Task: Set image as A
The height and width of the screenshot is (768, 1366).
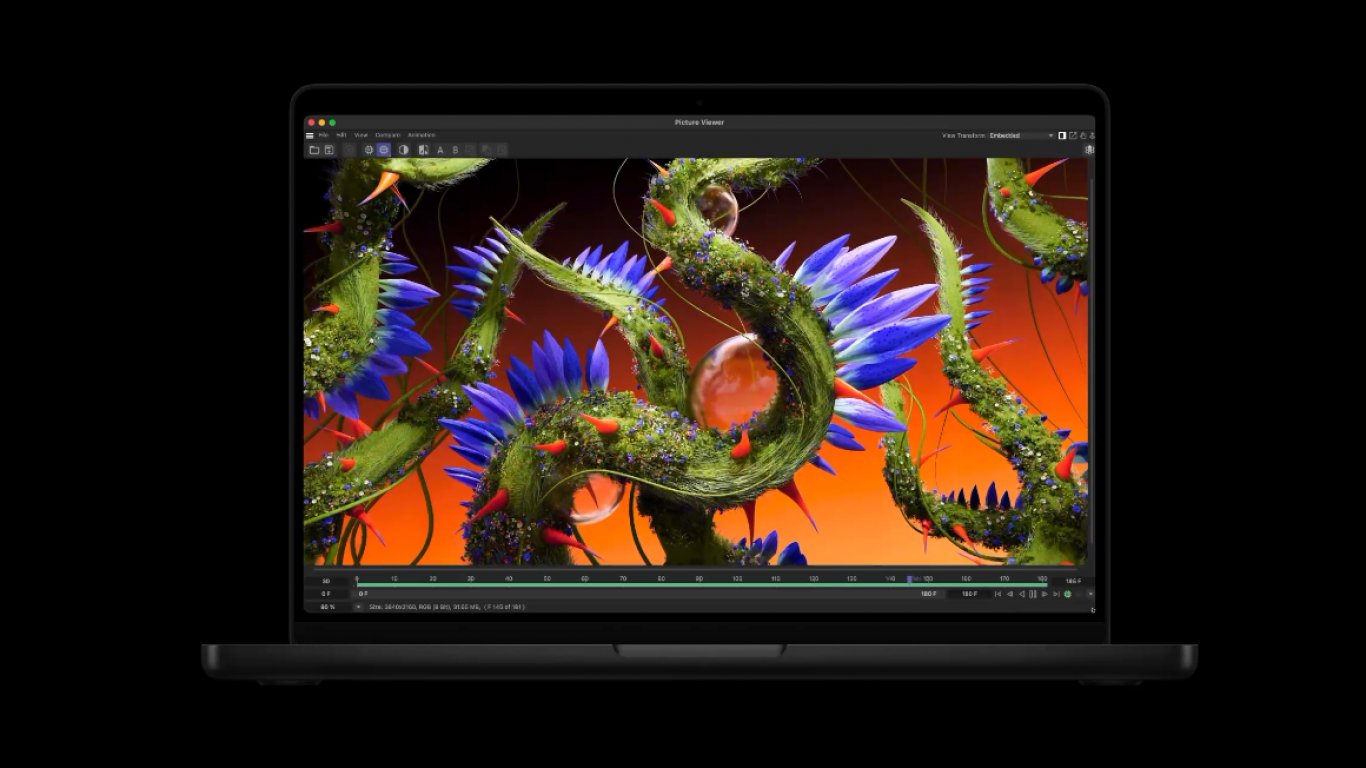Action: point(440,150)
